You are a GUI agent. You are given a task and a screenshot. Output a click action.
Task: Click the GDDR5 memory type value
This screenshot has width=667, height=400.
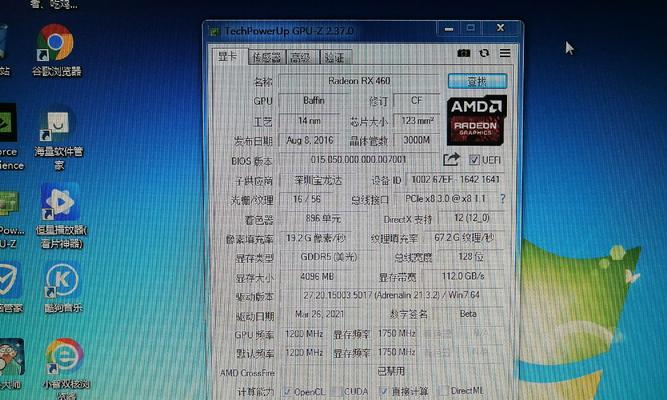(328, 257)
